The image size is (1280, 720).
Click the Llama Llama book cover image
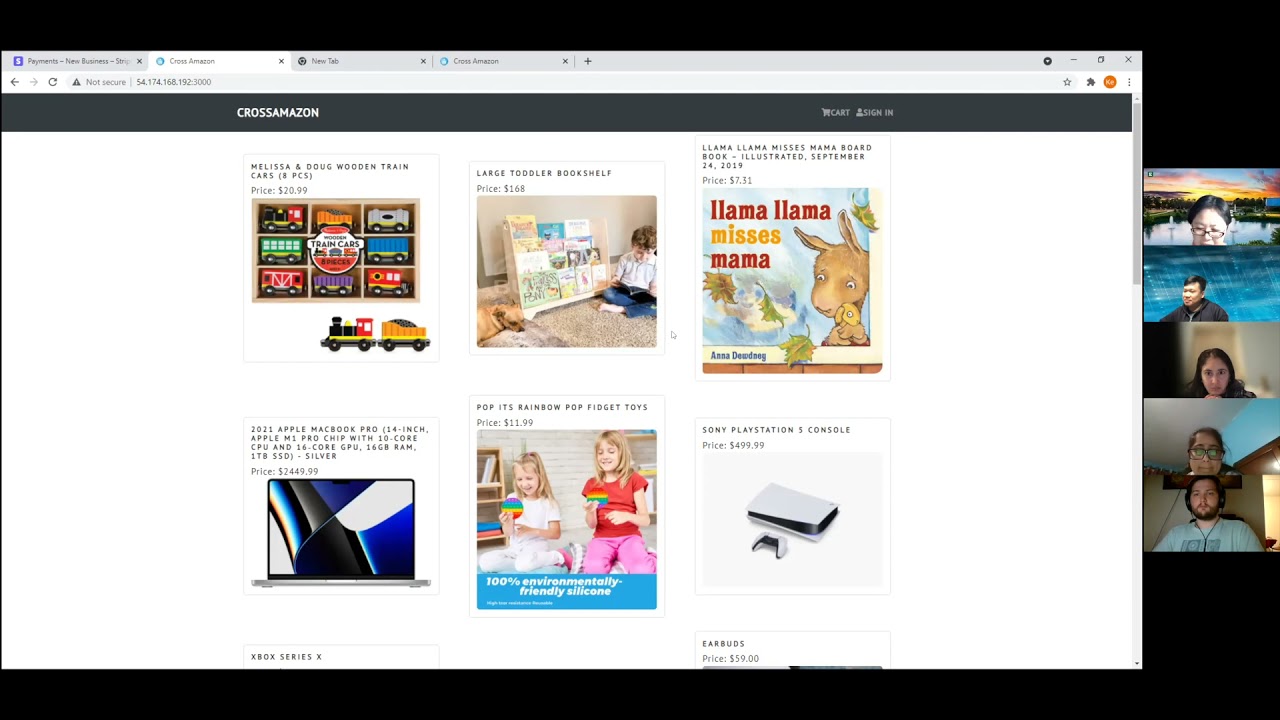point(792,281)
